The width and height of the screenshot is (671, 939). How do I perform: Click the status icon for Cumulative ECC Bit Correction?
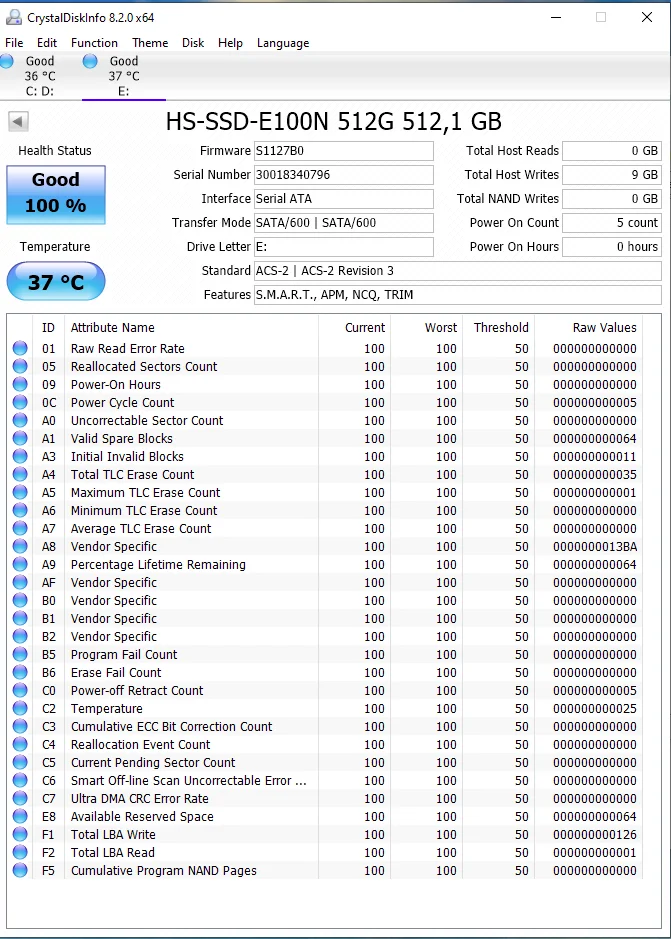[20, 726]
